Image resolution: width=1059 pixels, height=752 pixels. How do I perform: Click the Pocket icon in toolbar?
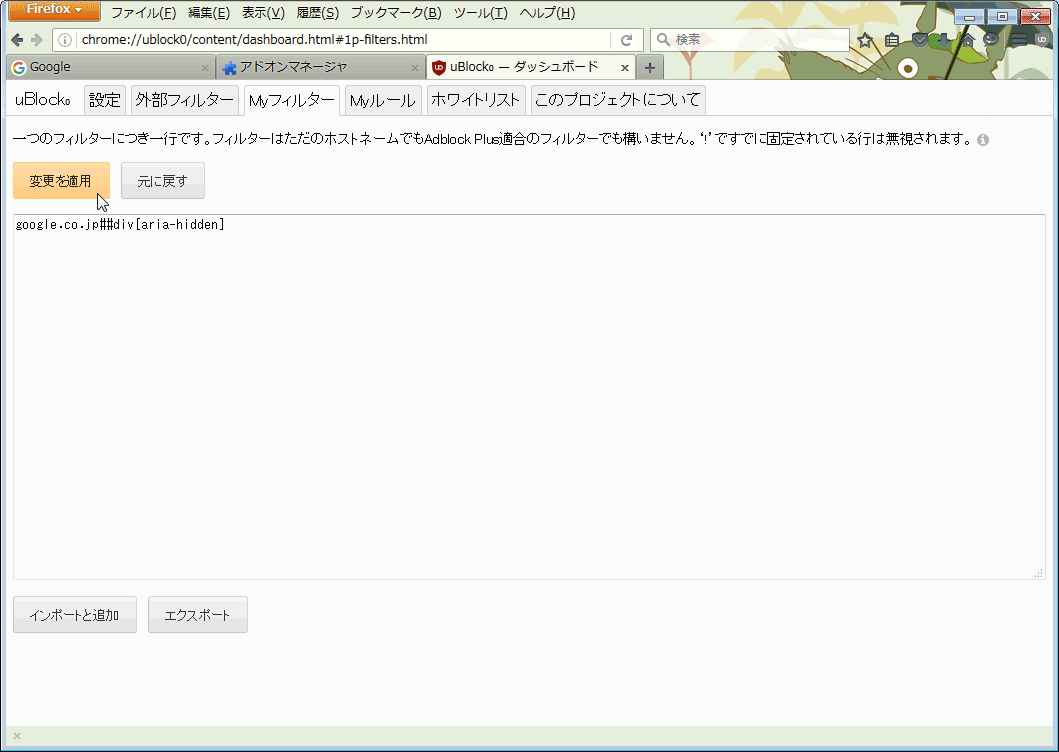point(919,40)
